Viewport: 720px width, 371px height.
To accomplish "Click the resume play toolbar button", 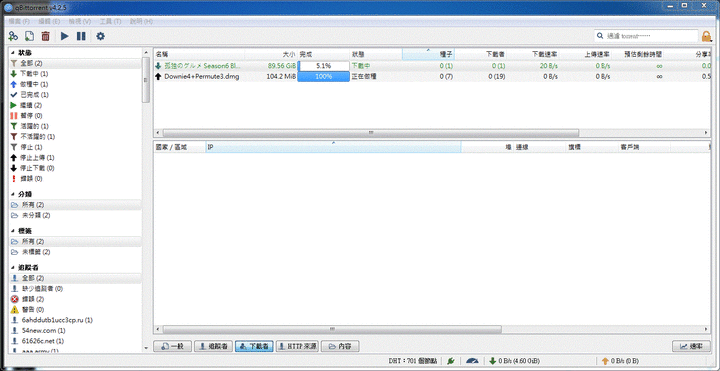I will (x=64, y=36).
